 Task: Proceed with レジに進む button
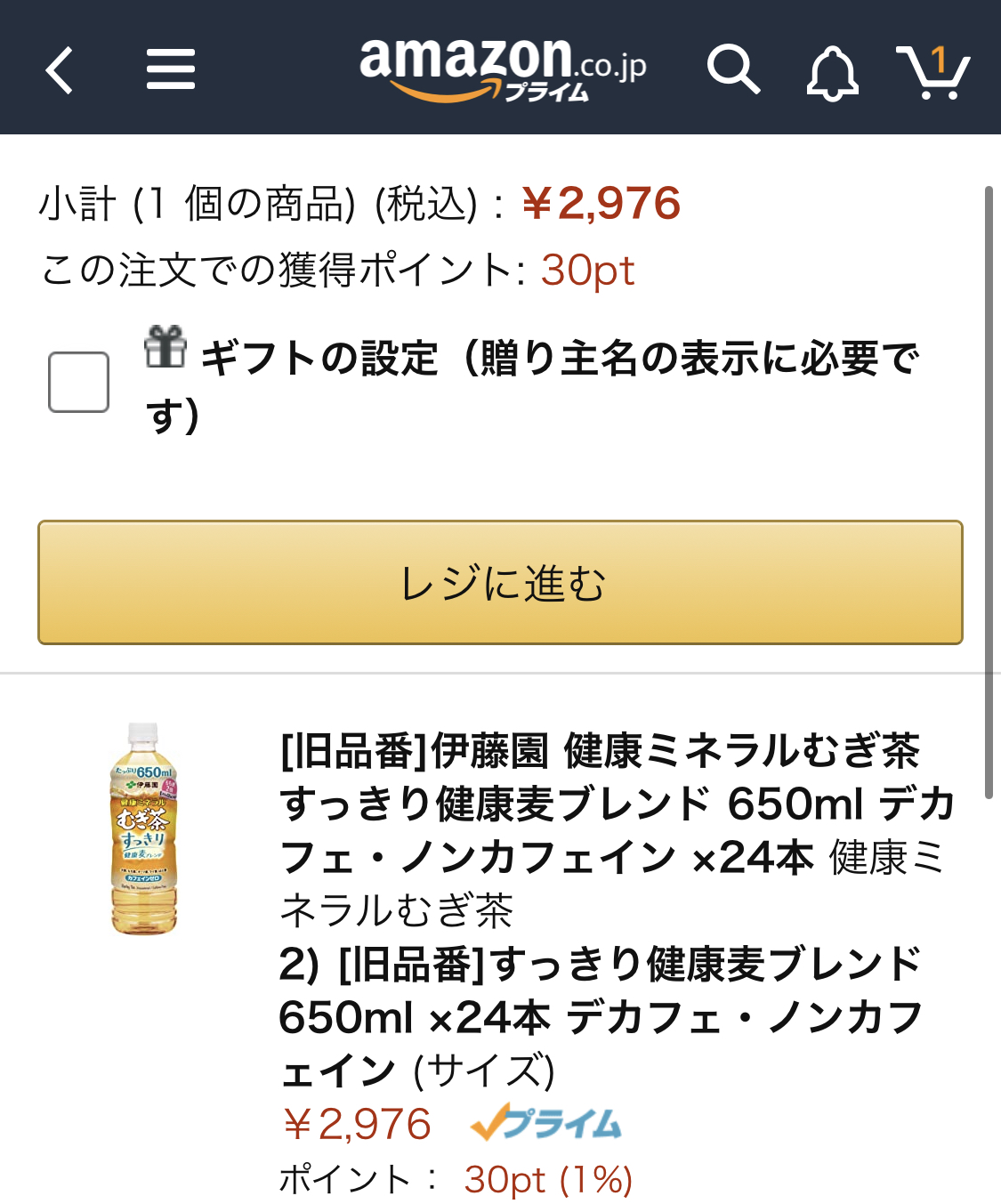click(500, 583)
